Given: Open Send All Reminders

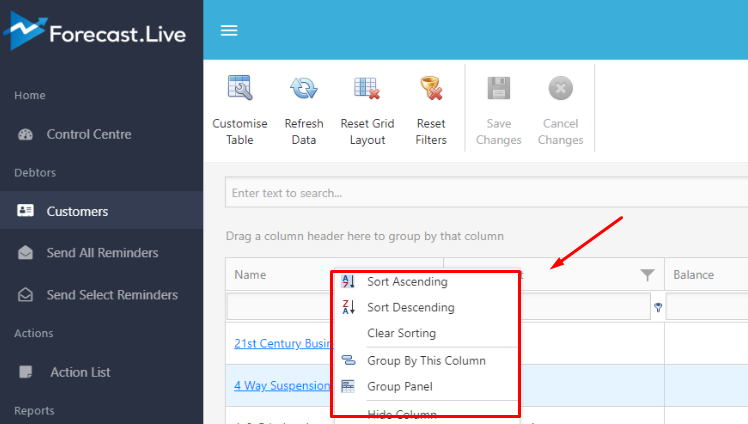Looking at the screenshot, I should (x=101, y=253).
